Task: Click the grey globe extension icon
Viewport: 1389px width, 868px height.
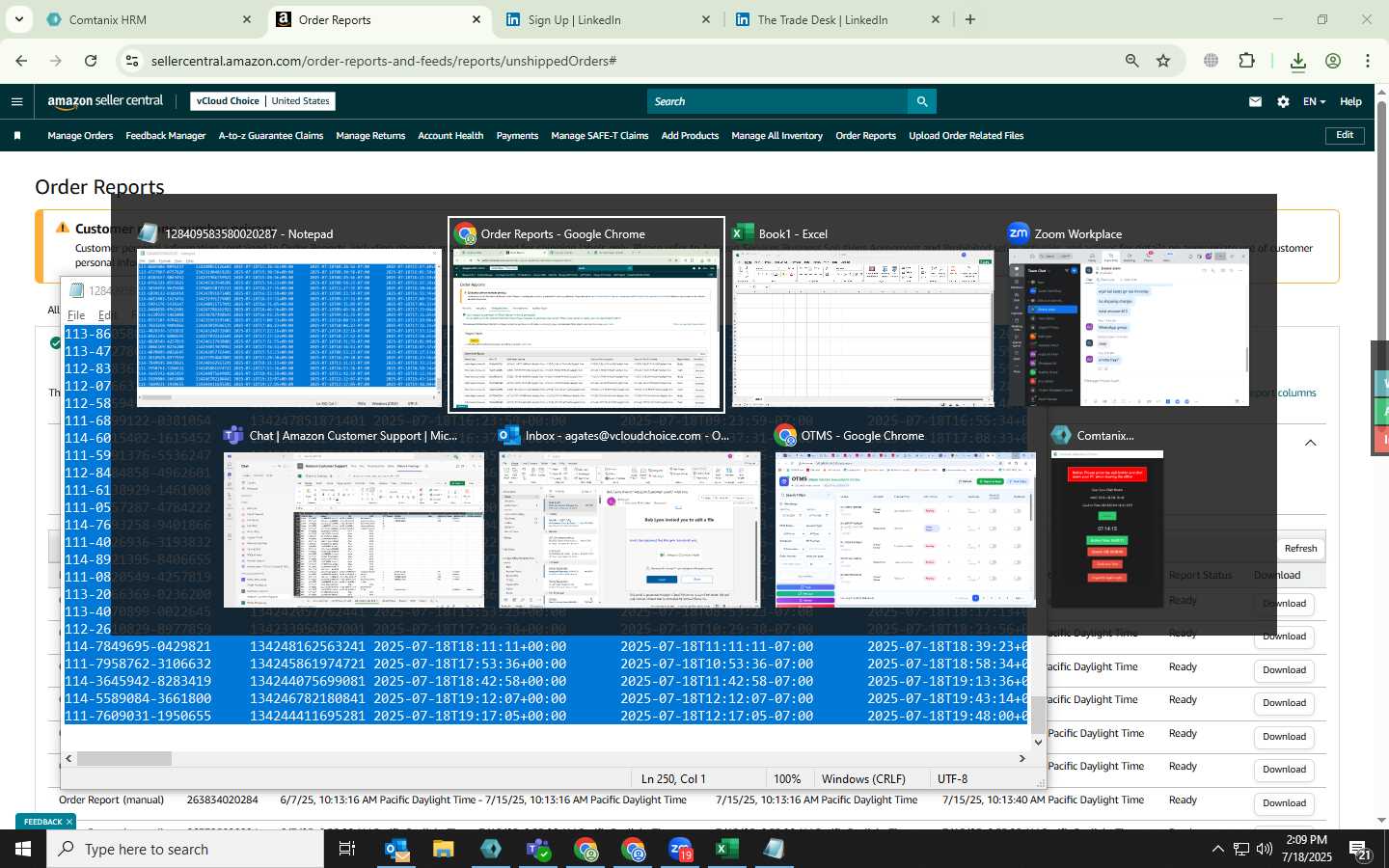Action: pyautogui.click(x=1211, y=61)
